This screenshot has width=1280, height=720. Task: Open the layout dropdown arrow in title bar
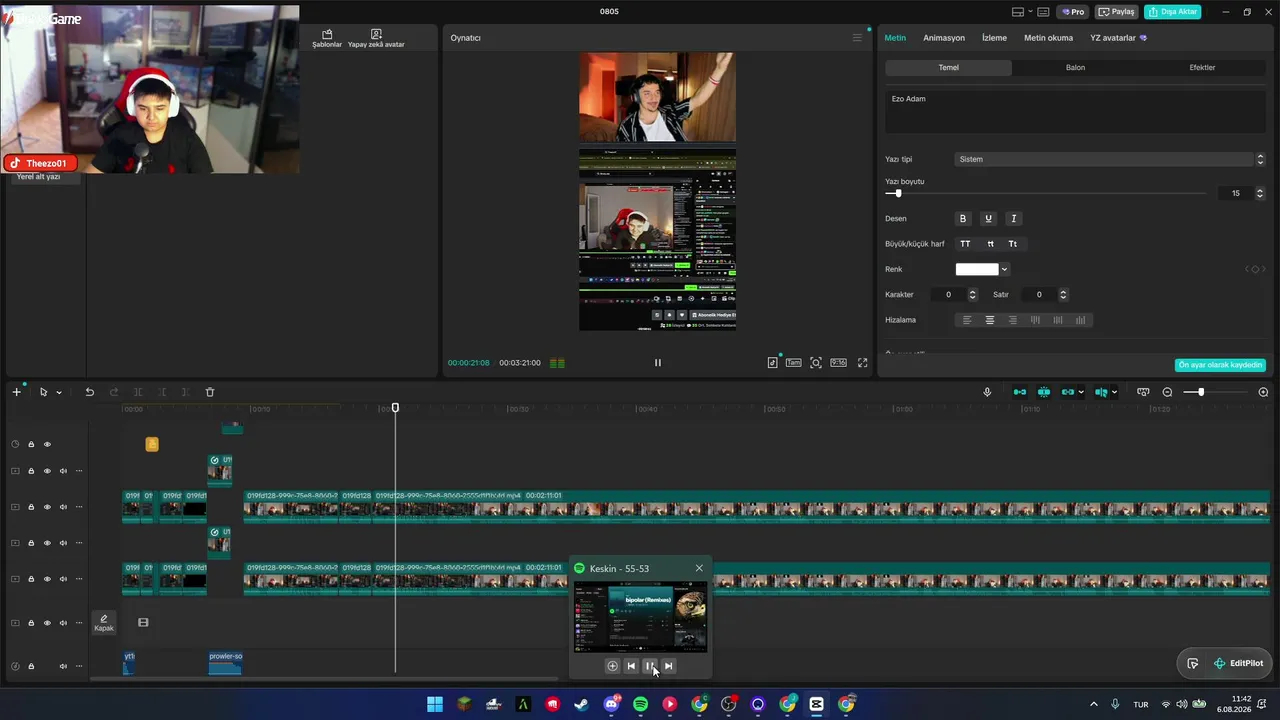tap(1030, 12)
